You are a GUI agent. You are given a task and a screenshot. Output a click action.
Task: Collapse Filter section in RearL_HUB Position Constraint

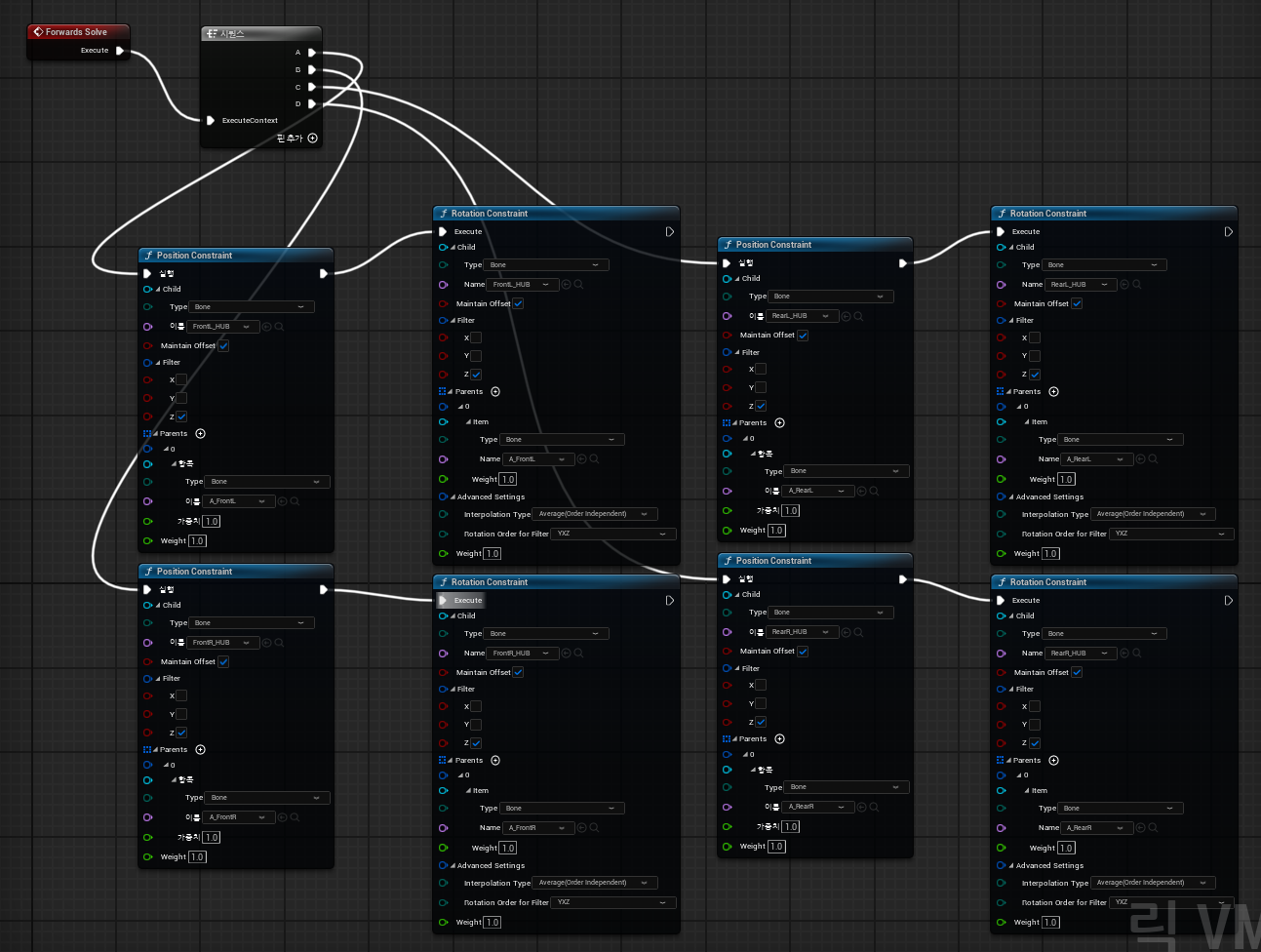(x=736, y=353)
